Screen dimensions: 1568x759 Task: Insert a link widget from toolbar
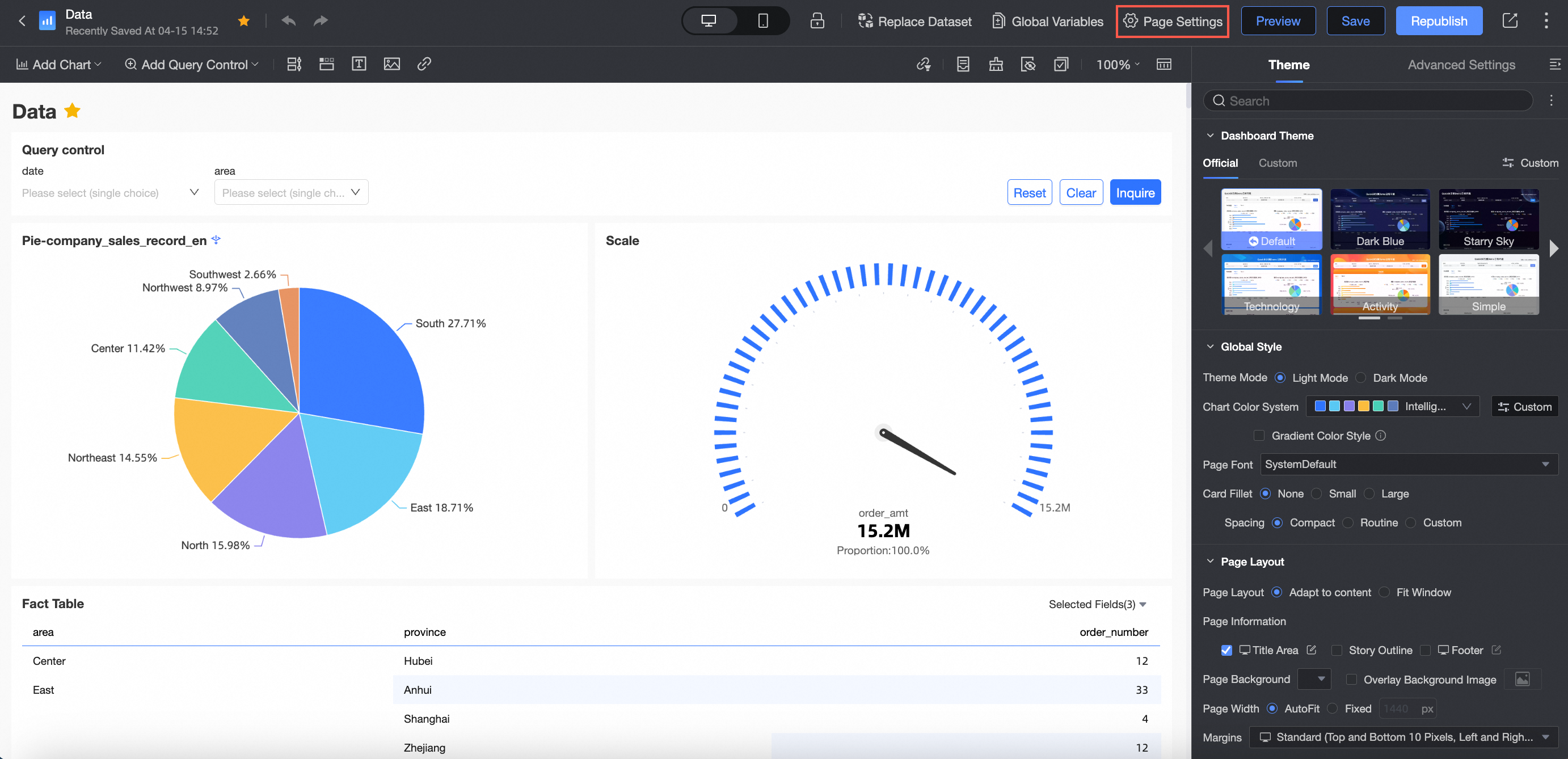[x=424, y=64]
